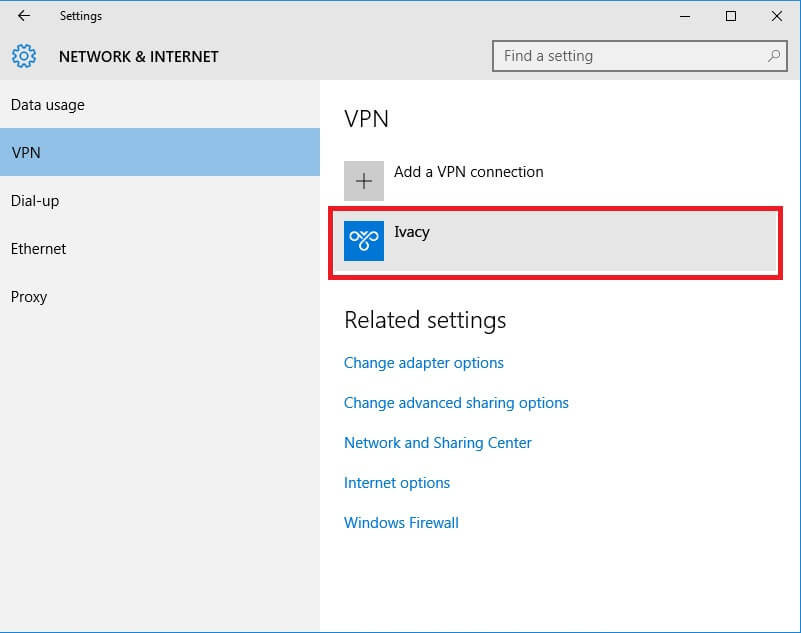The width and height of the screenshot is (801, 633).
Task: Click the search magnifier icon
Action: click(774, 56)
